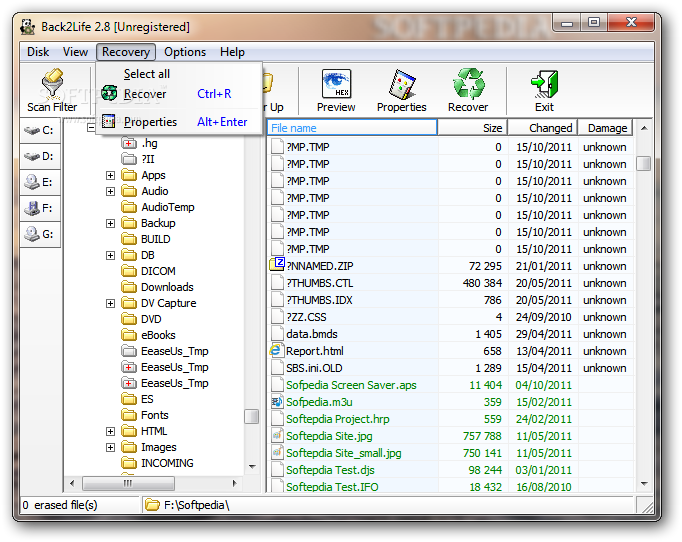Screen dimensions: 682x542
Task: Click the ?II folder icon
Action: click(x=129, y=159)
